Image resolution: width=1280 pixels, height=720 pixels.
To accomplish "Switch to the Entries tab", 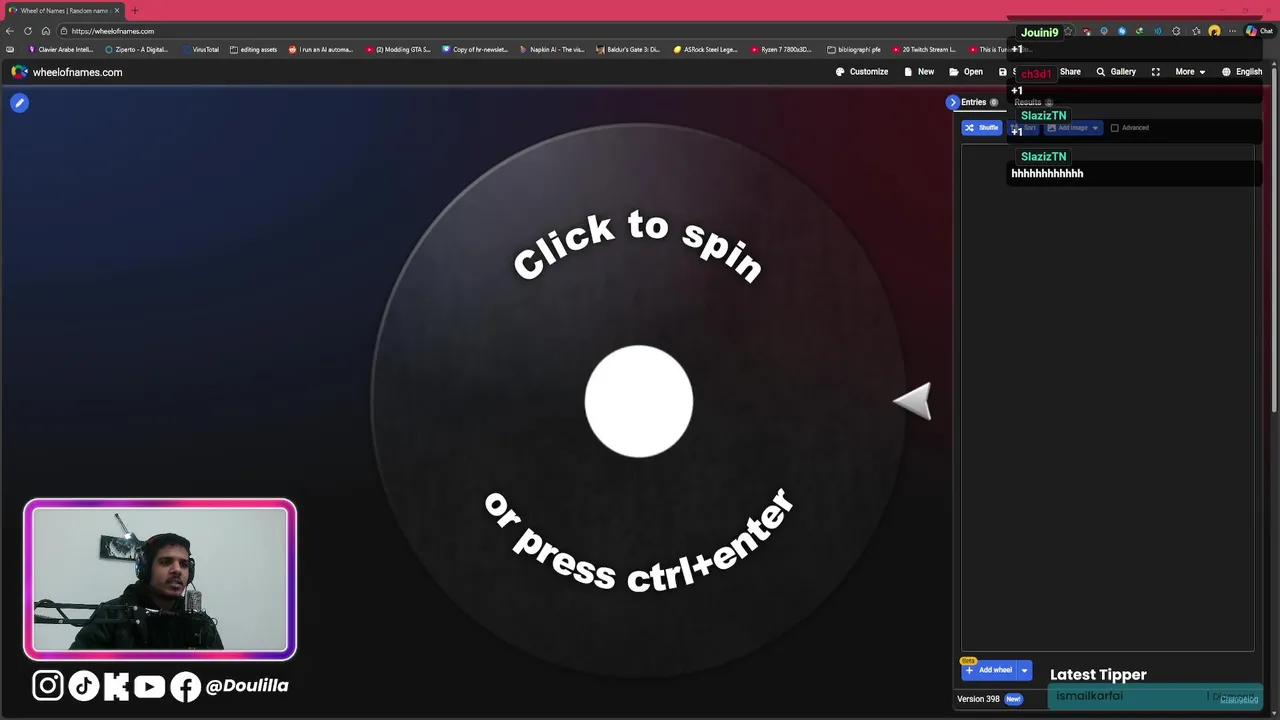I will [x=979, y=102].
